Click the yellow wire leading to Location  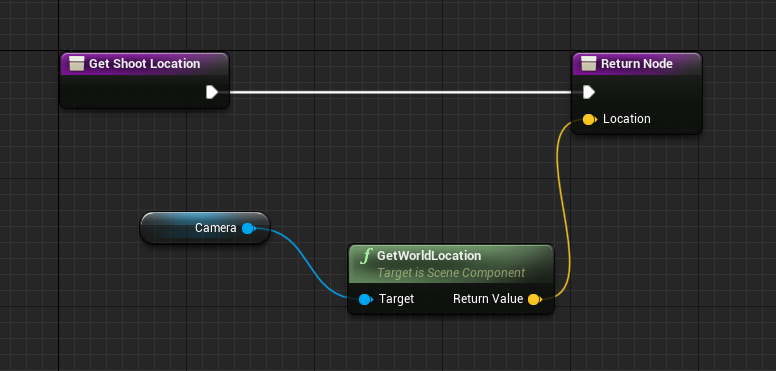click(x=565, y=208)
